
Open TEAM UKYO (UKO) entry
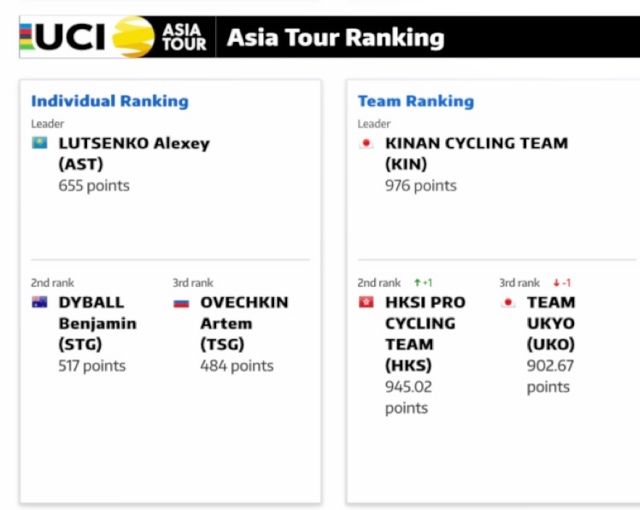pyautogui.click(x=551, y=323)
